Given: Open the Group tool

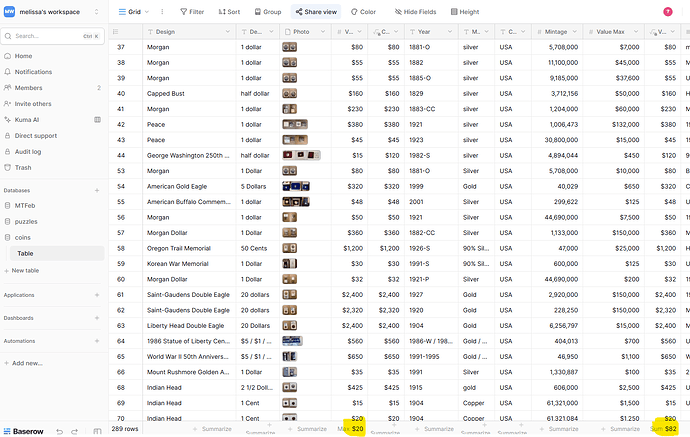Looking at the screenshot, I should 268,12.
